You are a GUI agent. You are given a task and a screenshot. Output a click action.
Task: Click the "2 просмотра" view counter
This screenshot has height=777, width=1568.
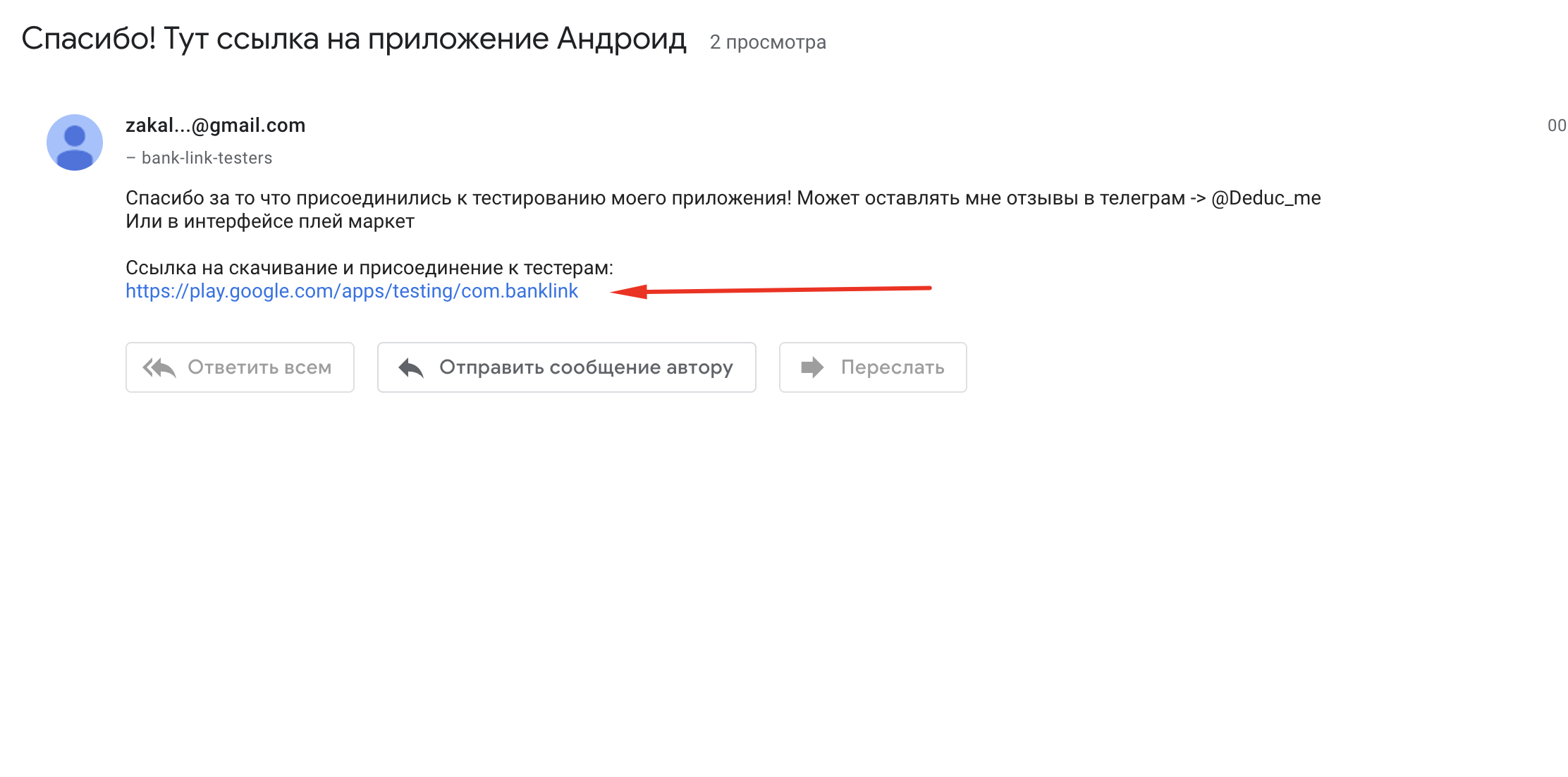tap(768, 42)
